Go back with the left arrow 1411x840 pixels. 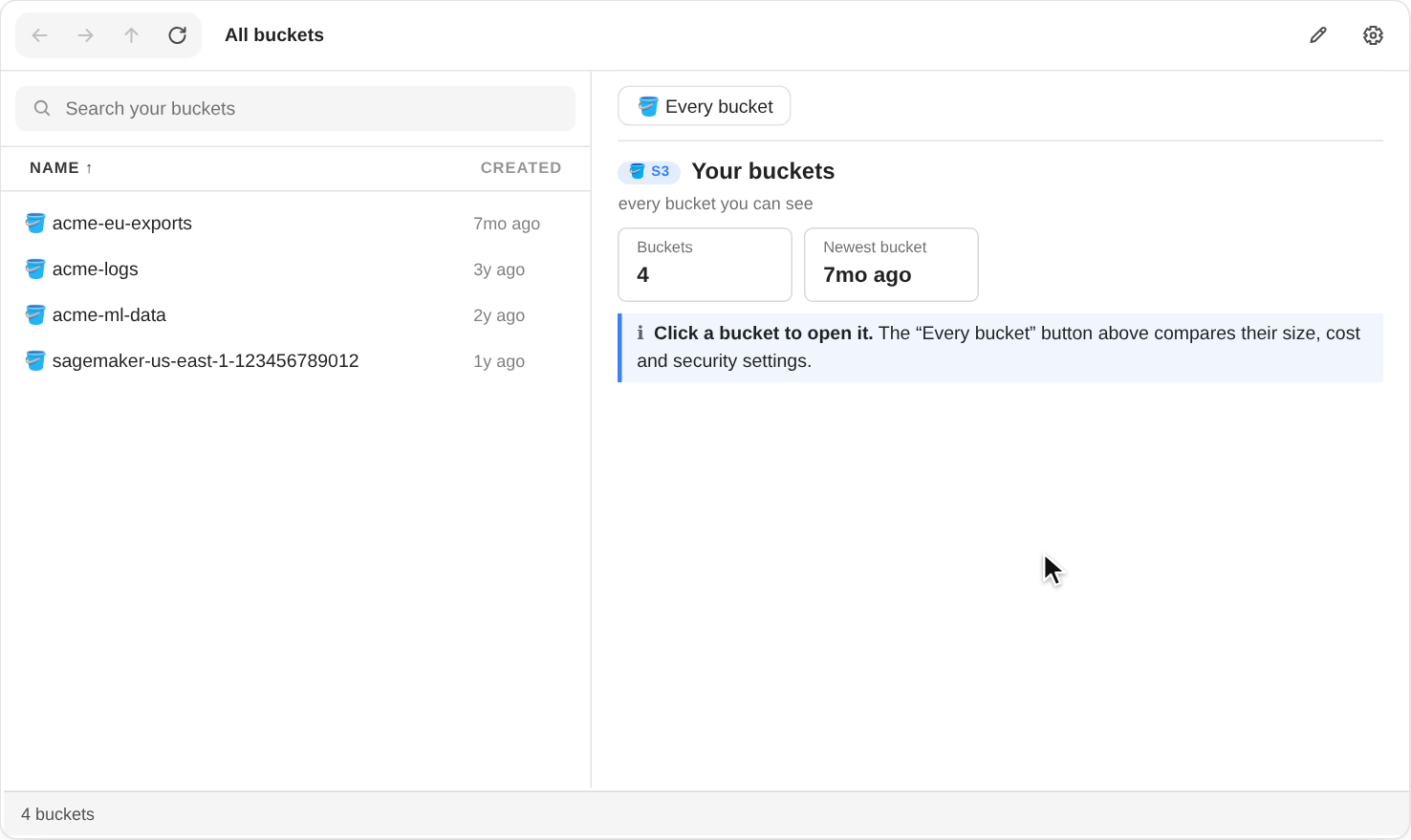pyautogui.click(x=40, y=35)
